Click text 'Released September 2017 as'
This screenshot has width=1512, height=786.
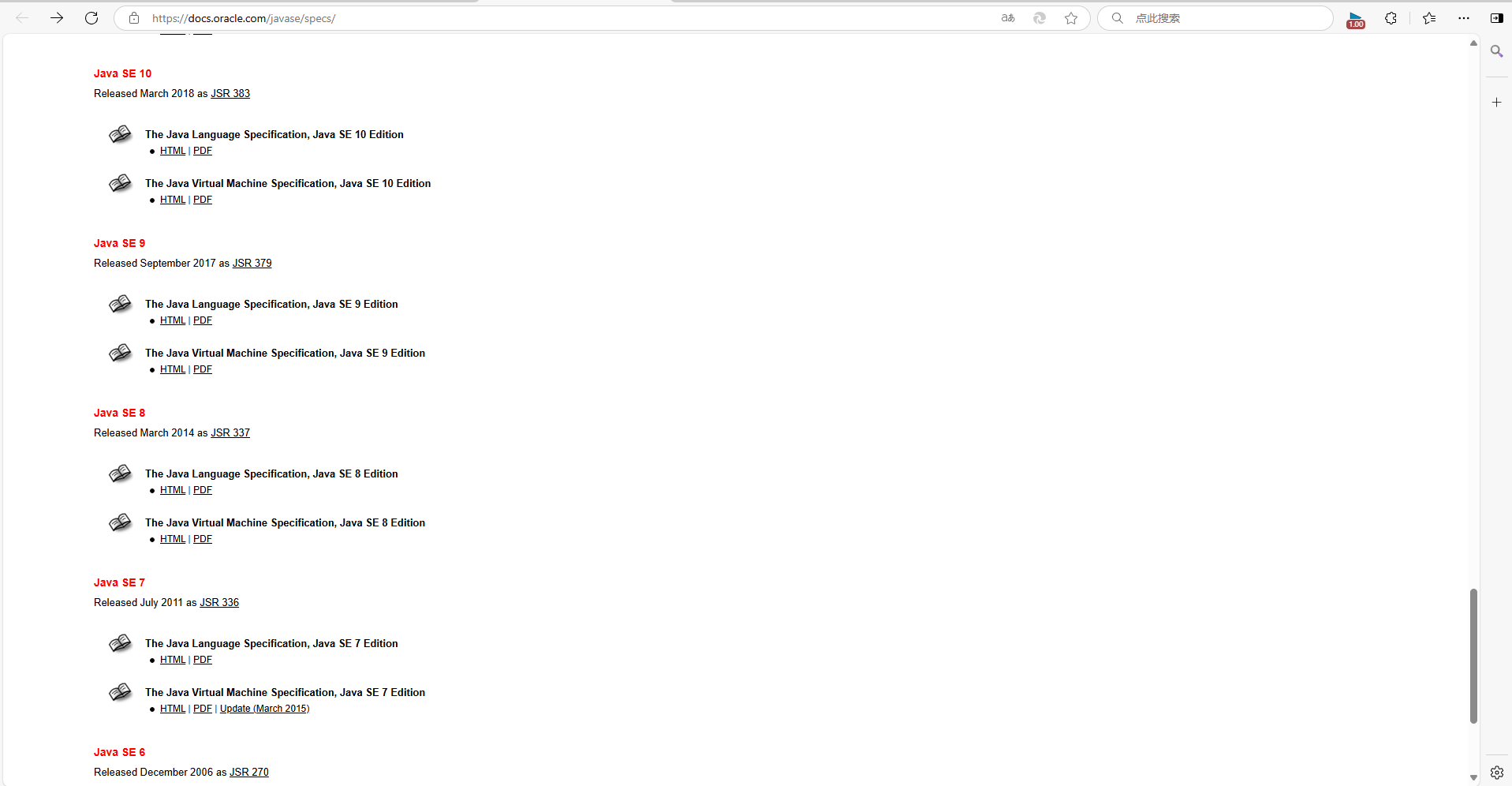pyautogui.click(x=162, y=263)
